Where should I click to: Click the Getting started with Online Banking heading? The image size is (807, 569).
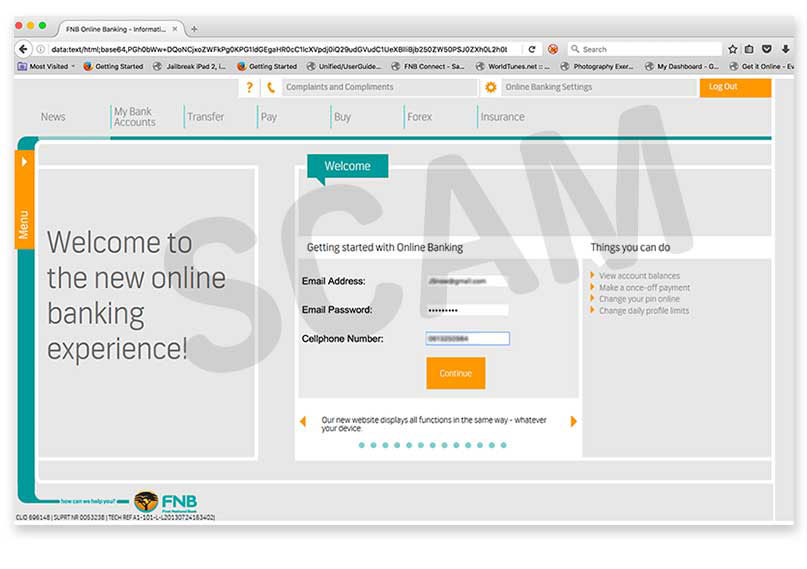click(384, 247)
